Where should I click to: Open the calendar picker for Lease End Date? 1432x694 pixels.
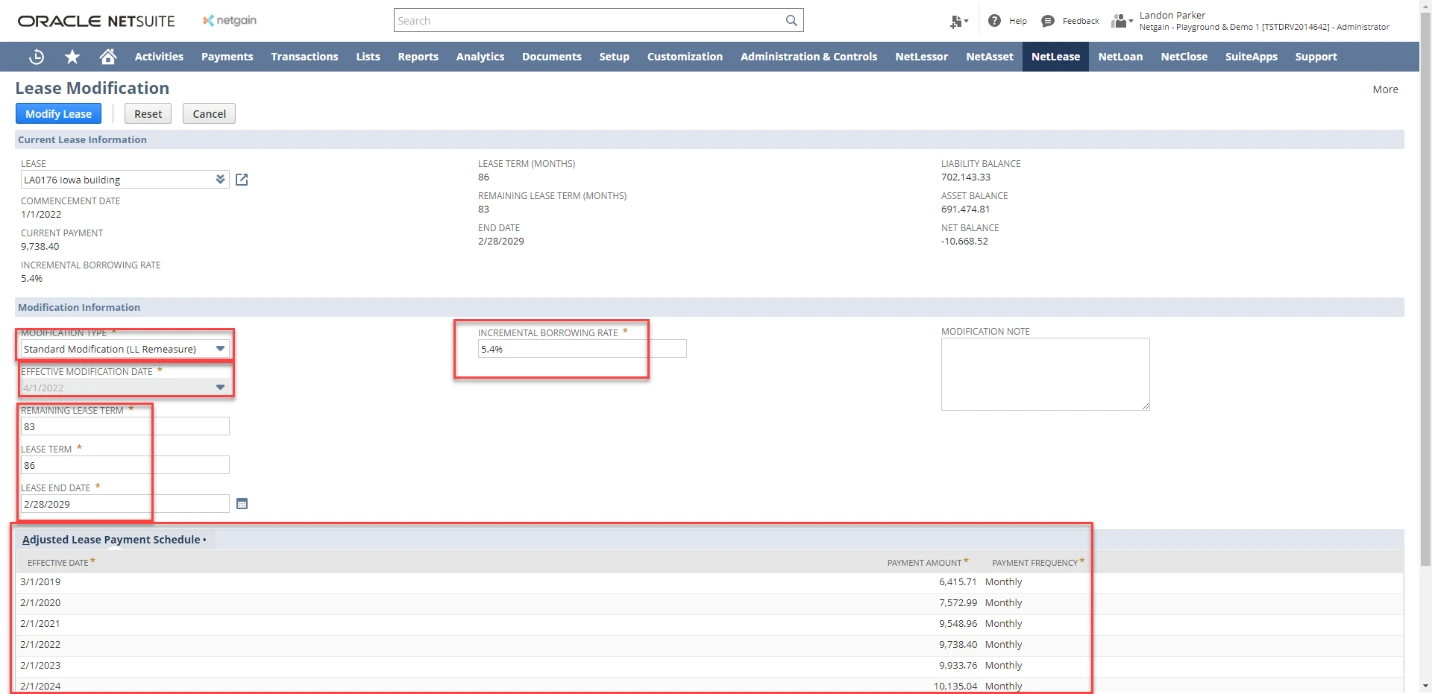click(243, 503)
